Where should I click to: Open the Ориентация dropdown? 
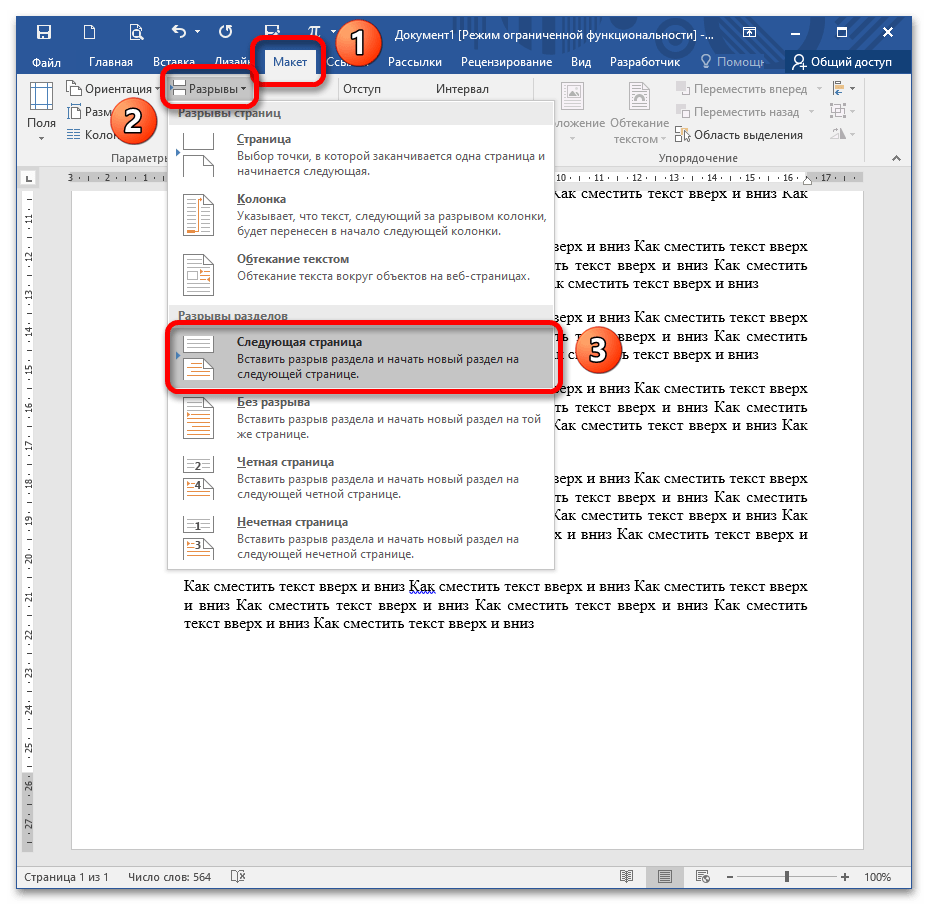pos(112,89)
